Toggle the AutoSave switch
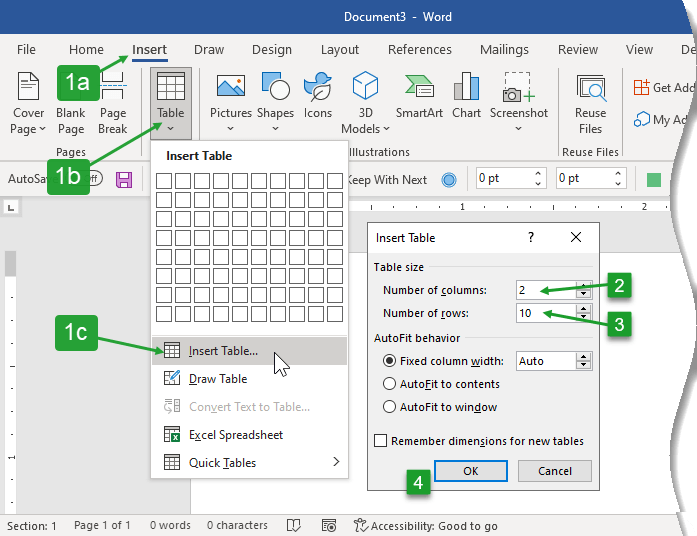 91,179
